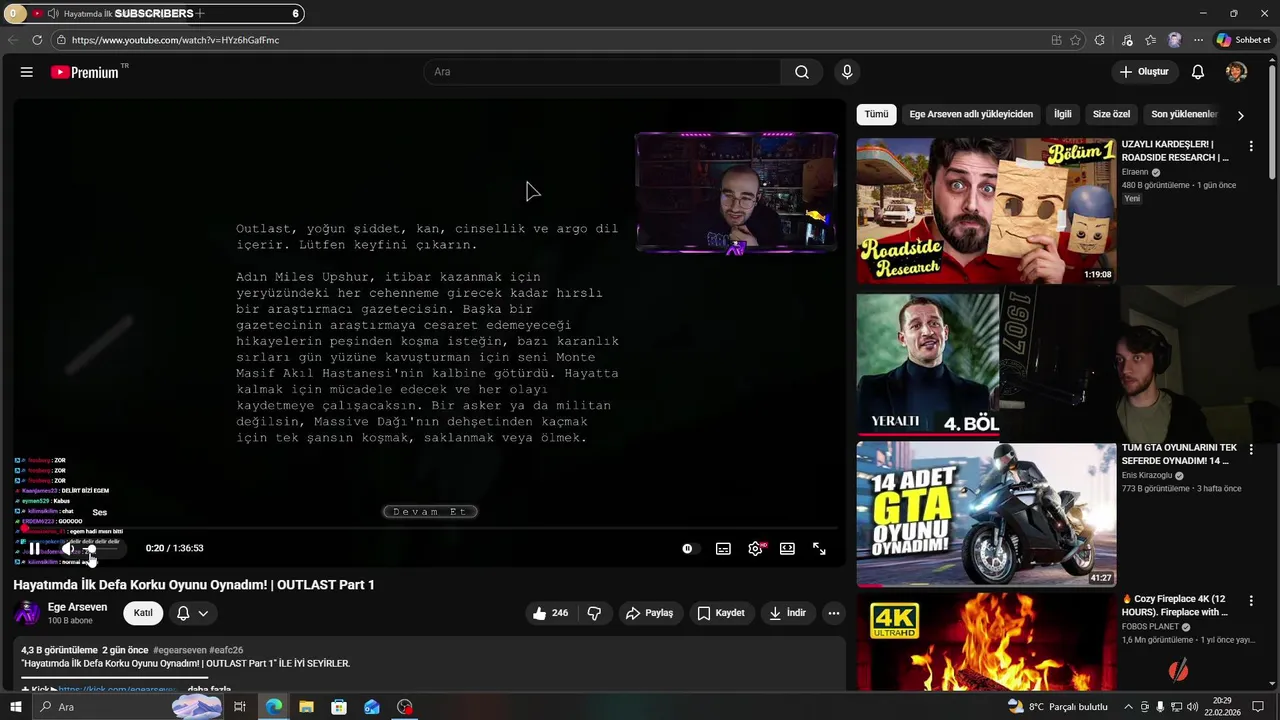Save video to playlist with Kaydet
The width and height of the screenshot is (1280, 720).
click(721, 613)
